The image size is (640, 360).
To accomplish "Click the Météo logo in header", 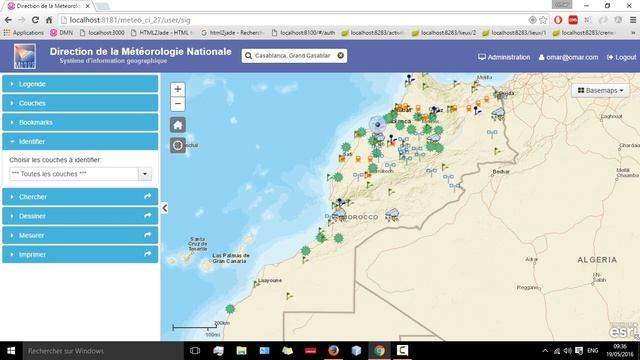I will pyautogui.click(x=24, y=56).
